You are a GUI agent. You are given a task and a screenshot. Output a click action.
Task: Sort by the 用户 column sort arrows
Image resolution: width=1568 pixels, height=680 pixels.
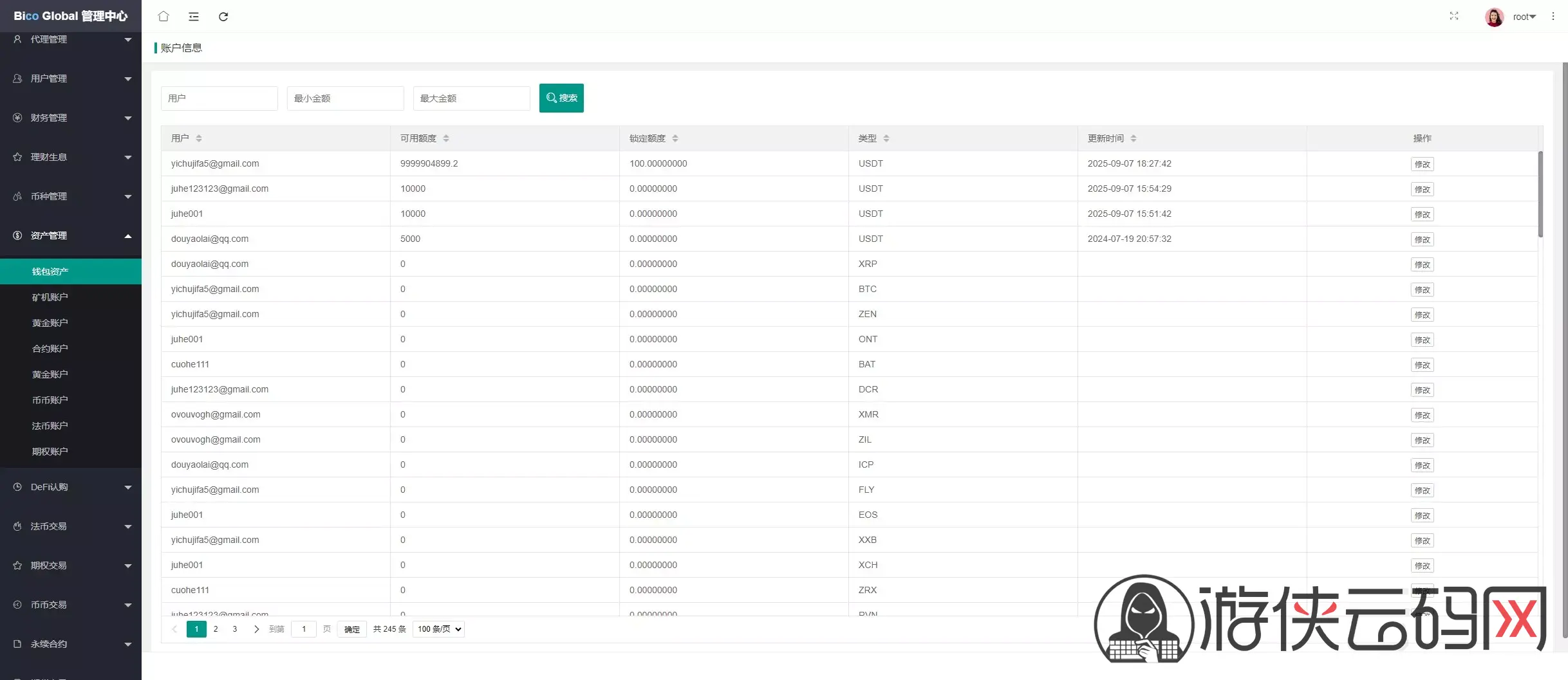[199, 138]
